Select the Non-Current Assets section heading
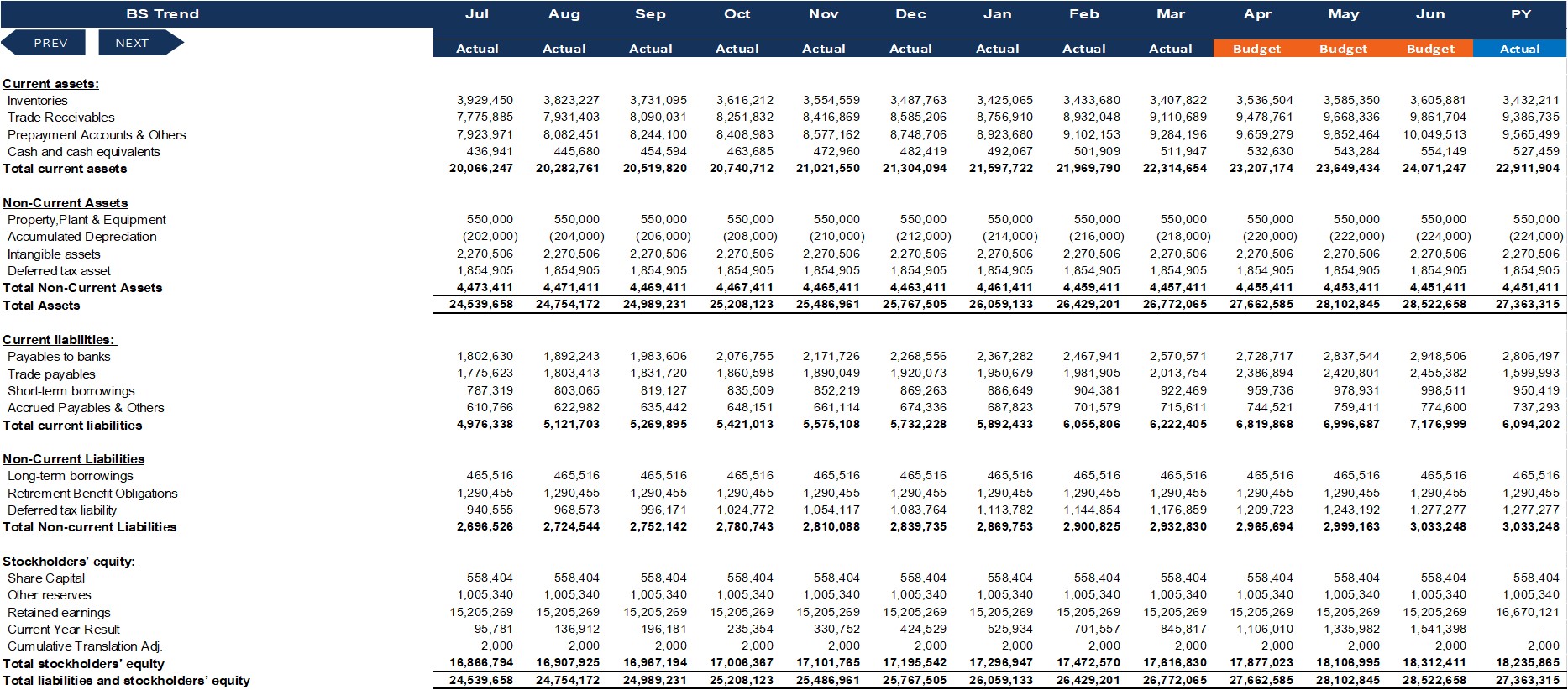This screenshot has width=1568, height=690. 66,203
